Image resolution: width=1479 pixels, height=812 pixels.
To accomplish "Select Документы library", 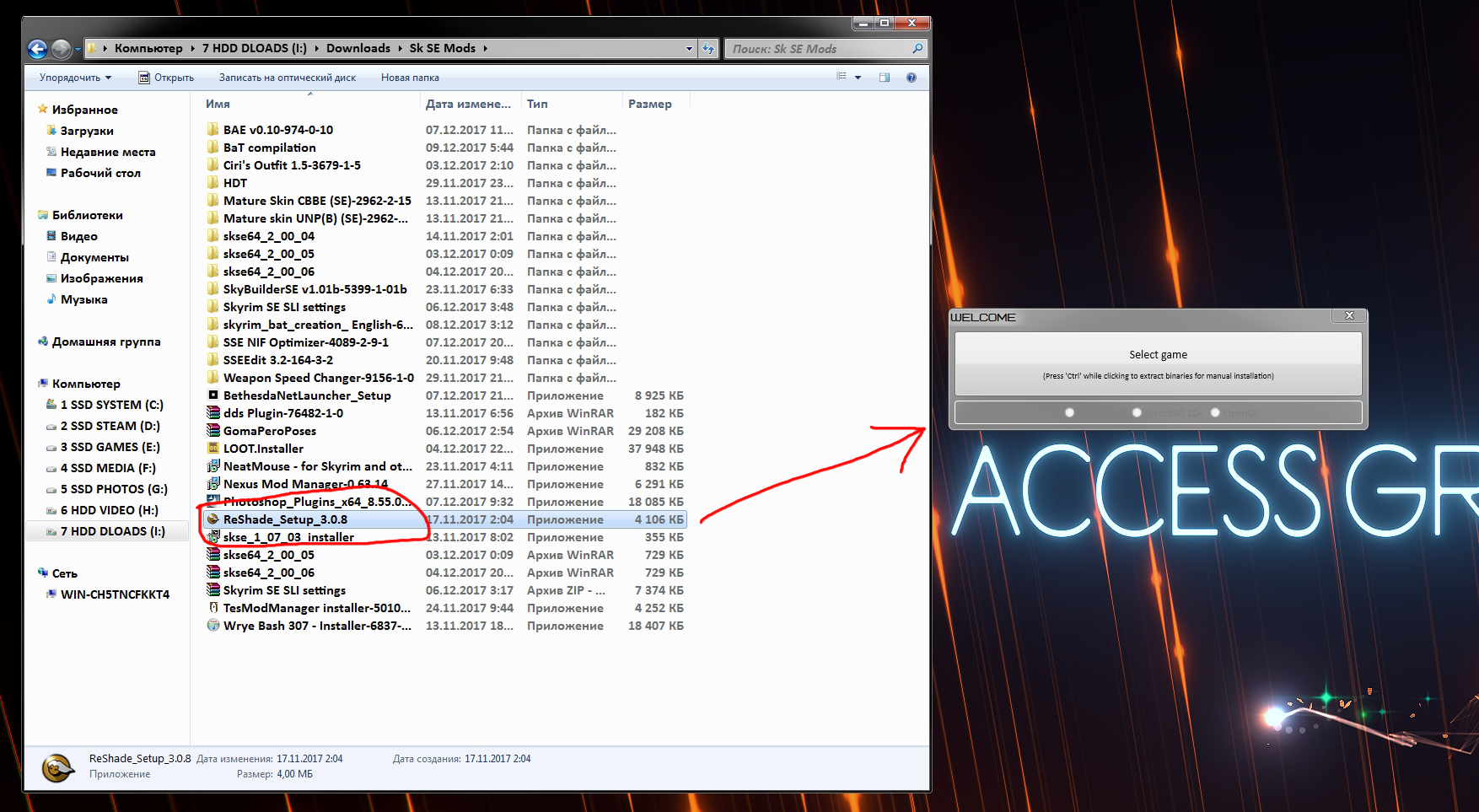I will [94, 257].
